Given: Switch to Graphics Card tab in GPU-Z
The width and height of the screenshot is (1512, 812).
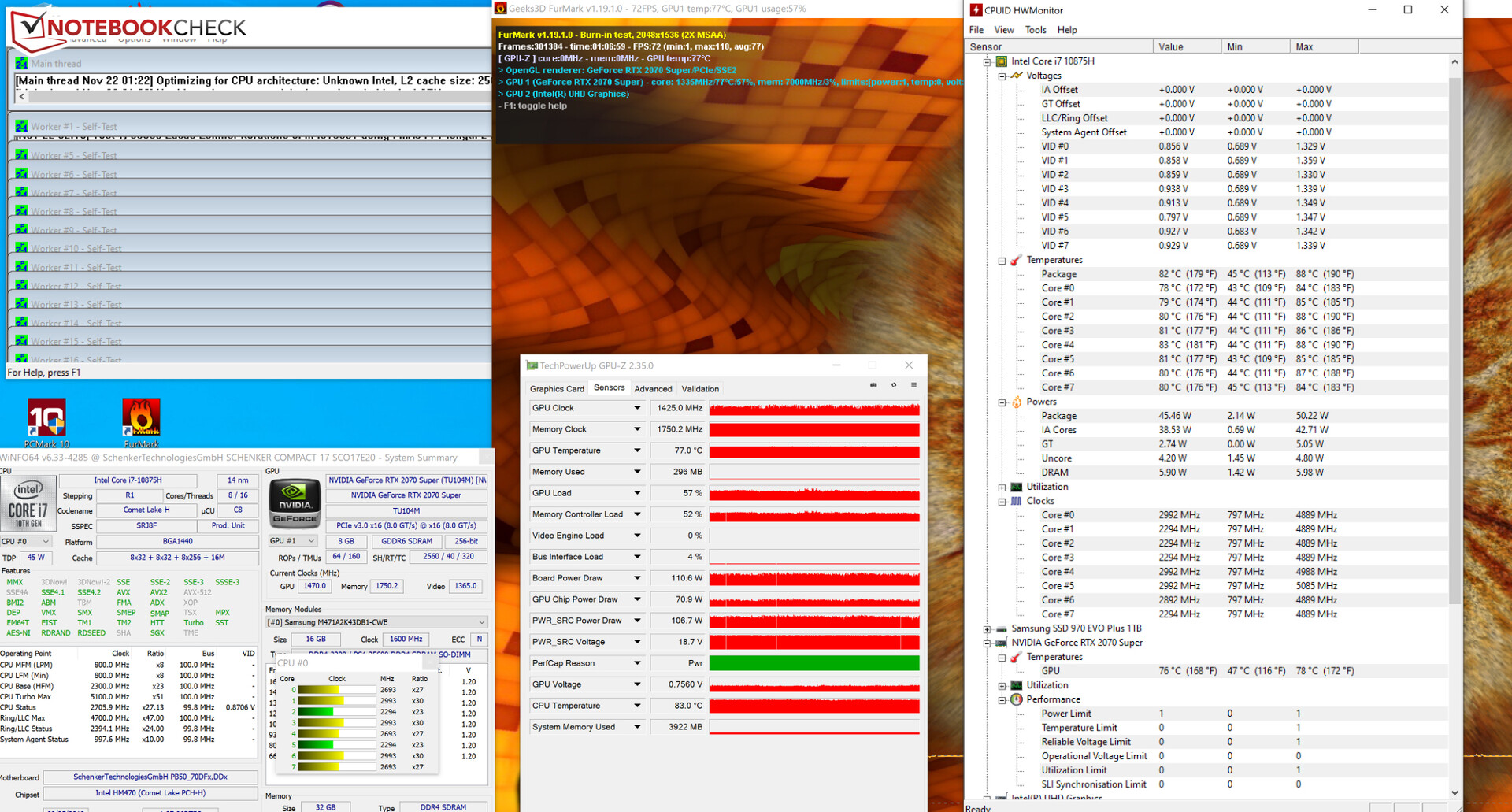Looking at the screenshot, I should click(x=557, y=389).
